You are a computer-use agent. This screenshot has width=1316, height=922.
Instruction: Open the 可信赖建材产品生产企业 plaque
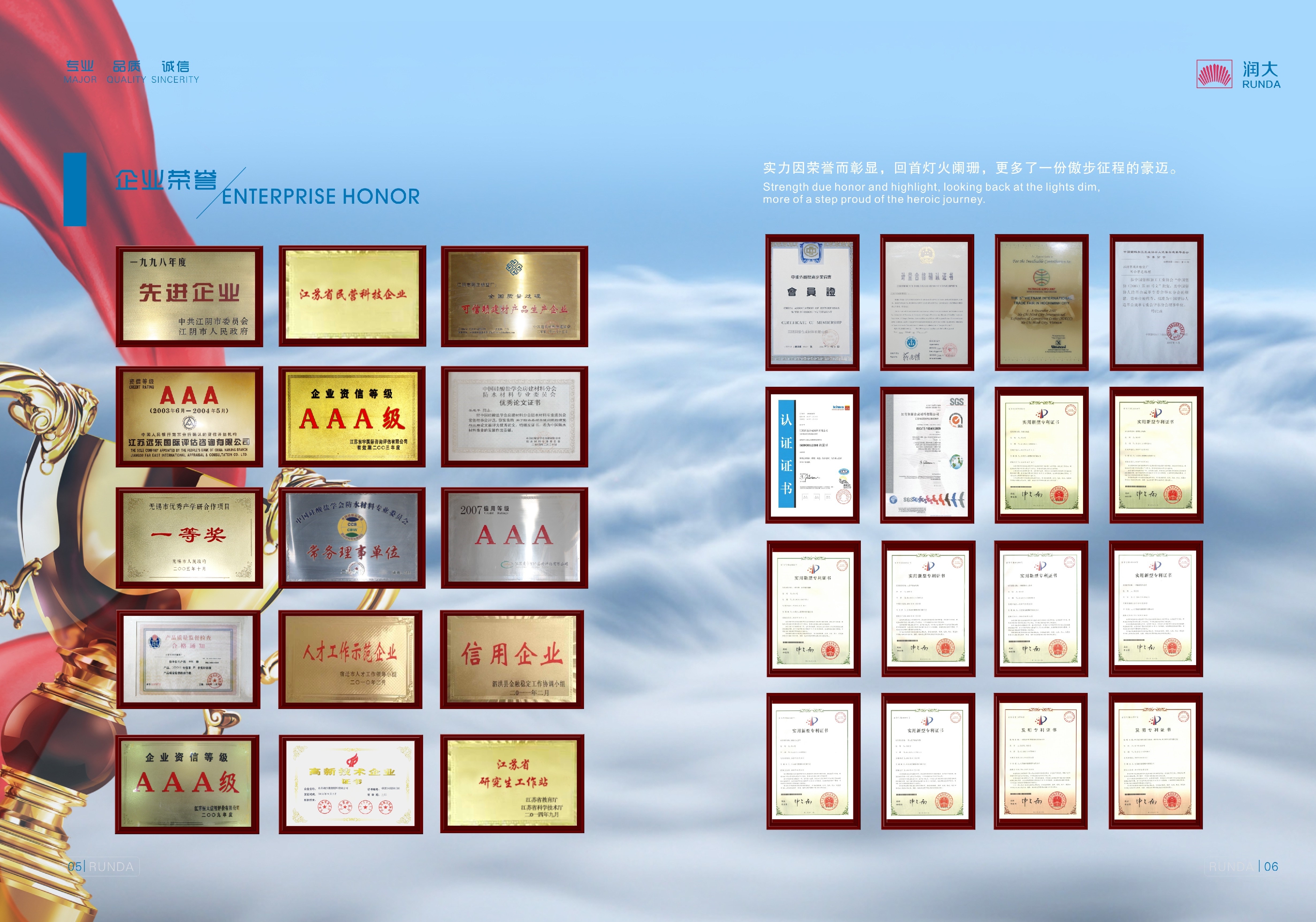point(514,297)
